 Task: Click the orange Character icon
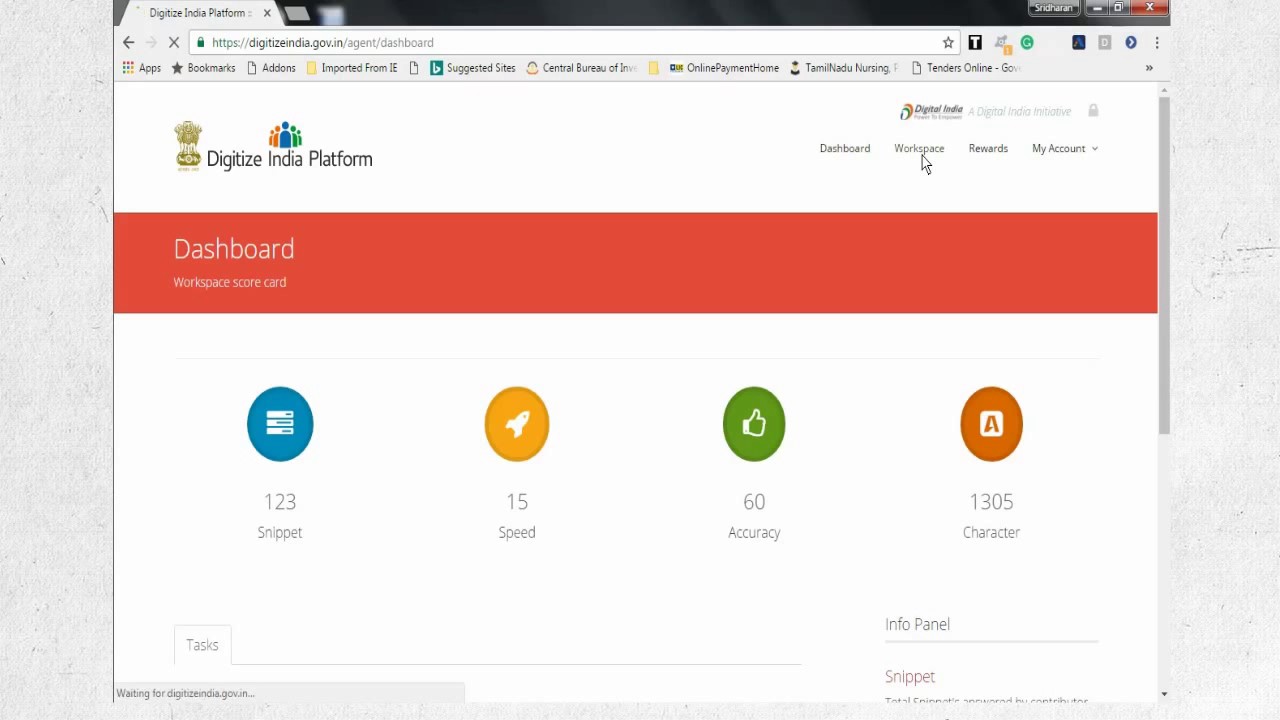point(991,424)
